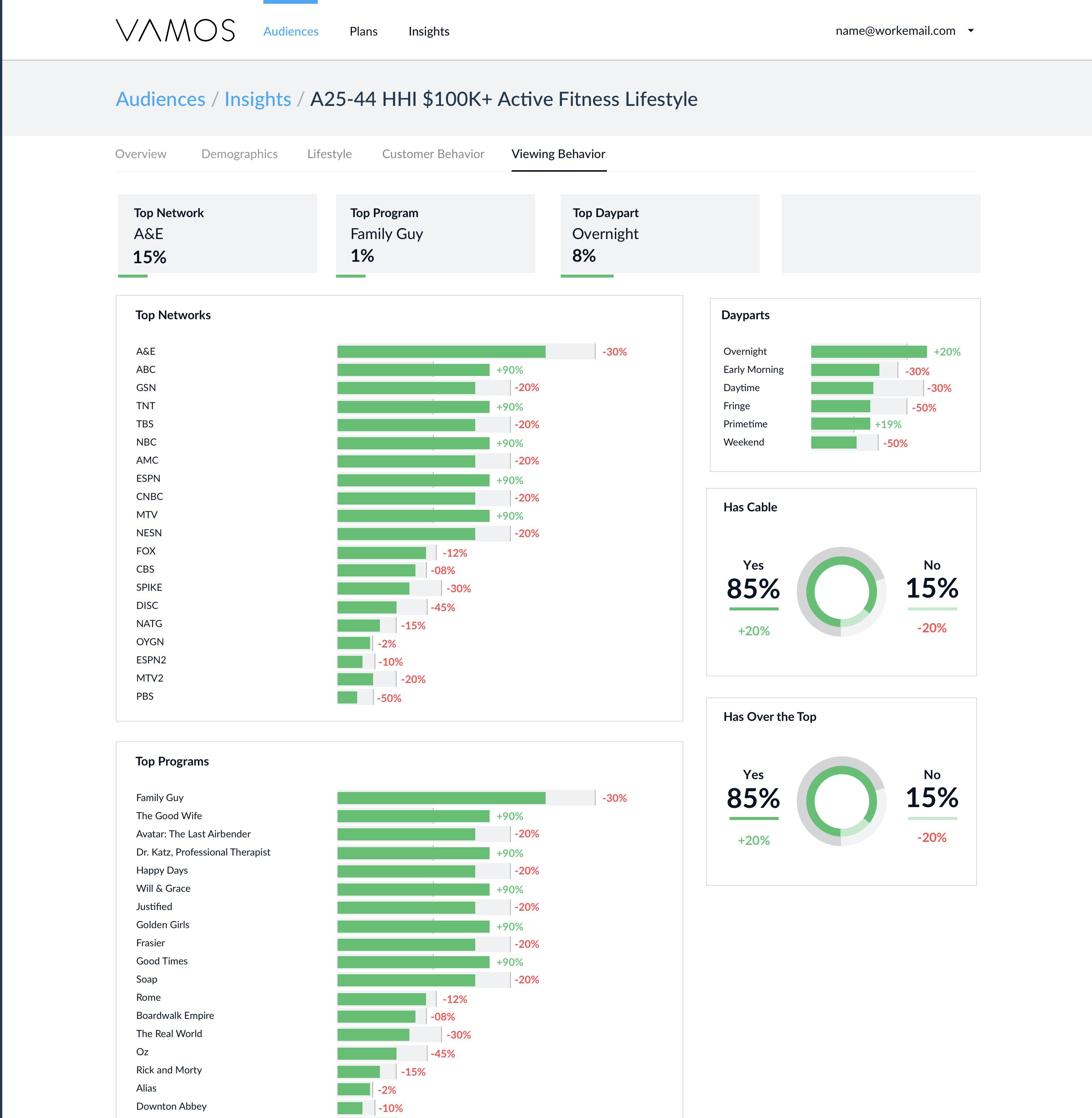Click Daytime daypart label
1092x1118 pixels.
click(741, 388)
